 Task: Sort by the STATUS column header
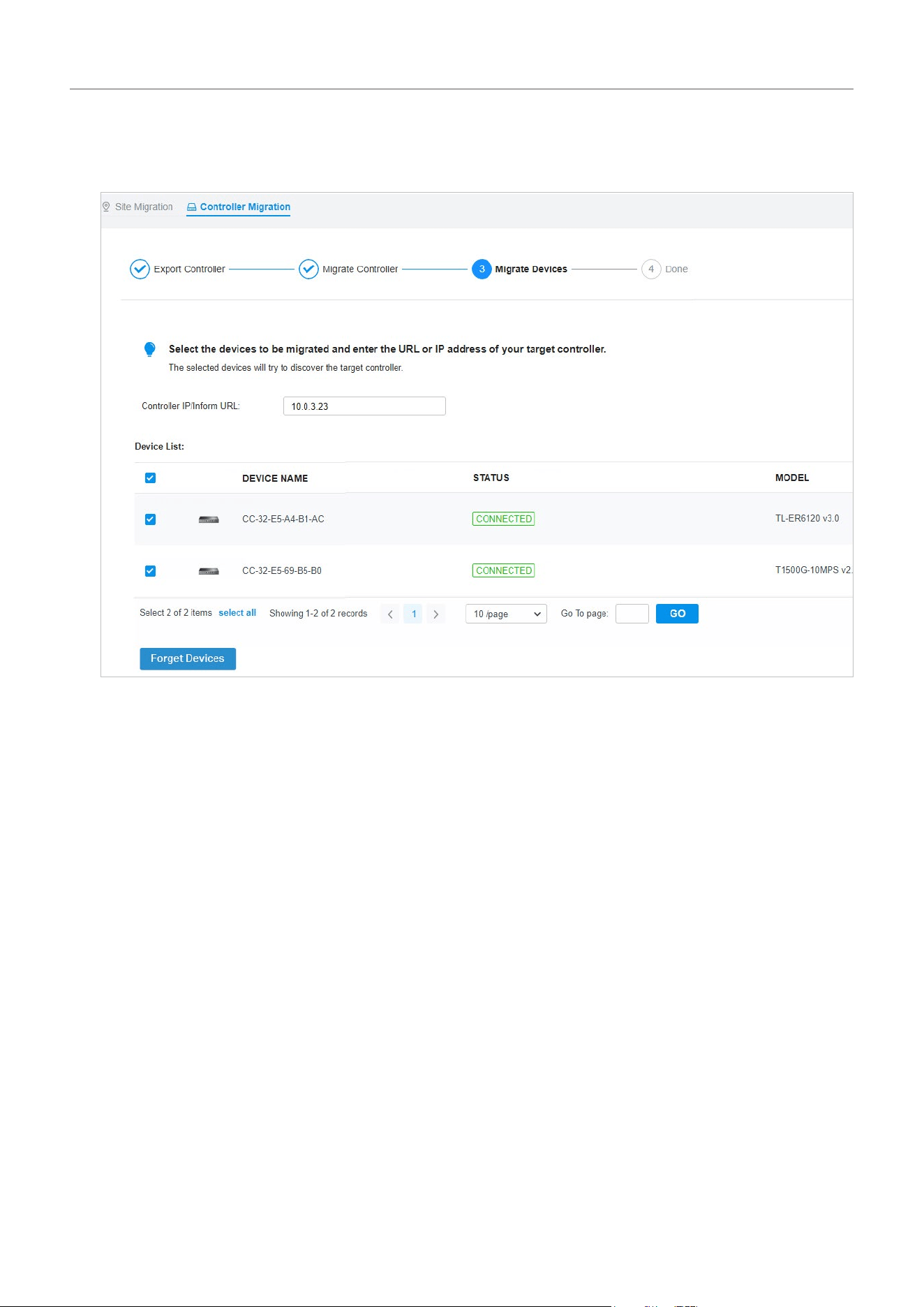491,478
